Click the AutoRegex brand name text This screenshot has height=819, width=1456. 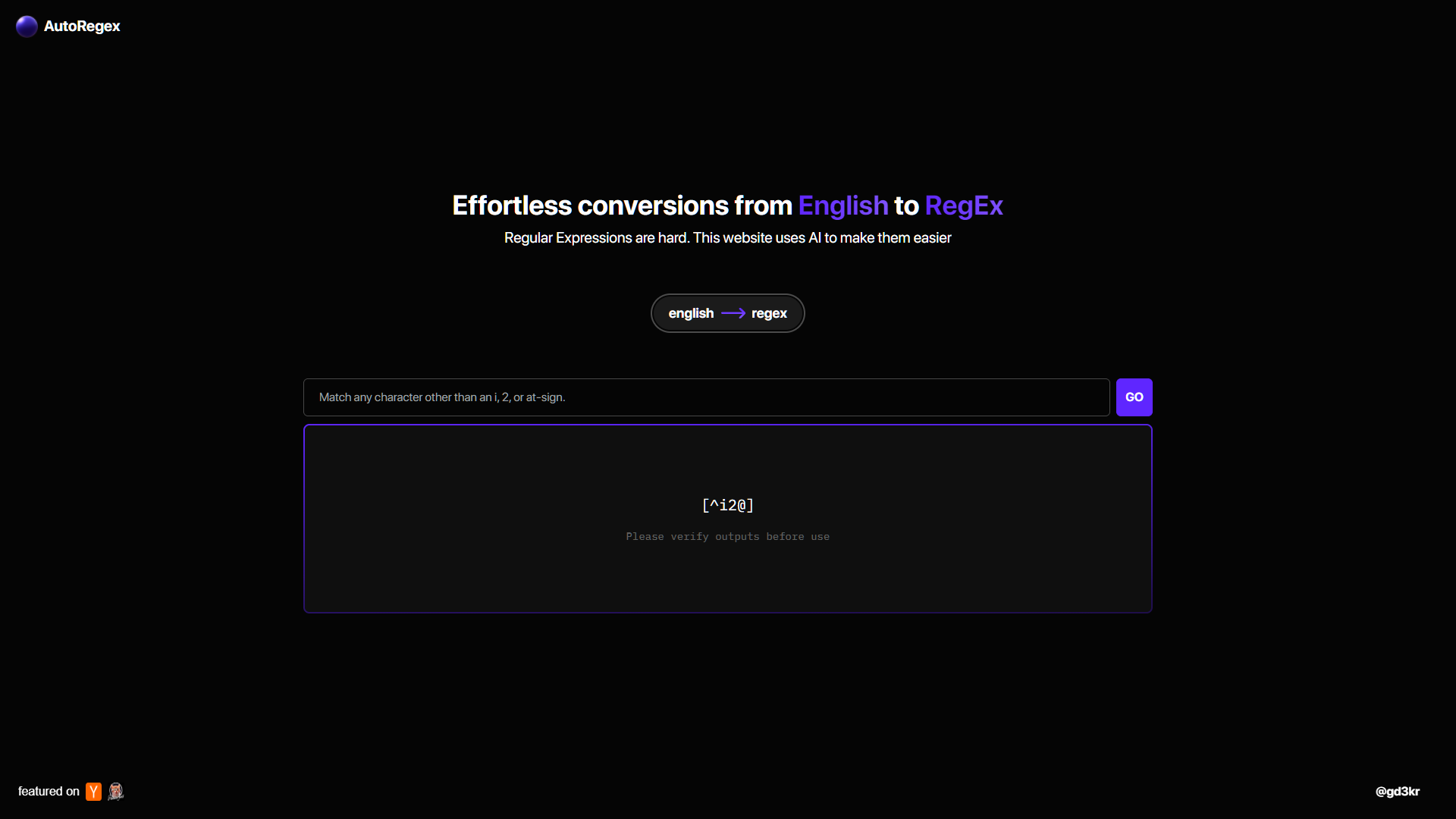tap(82, 27)
